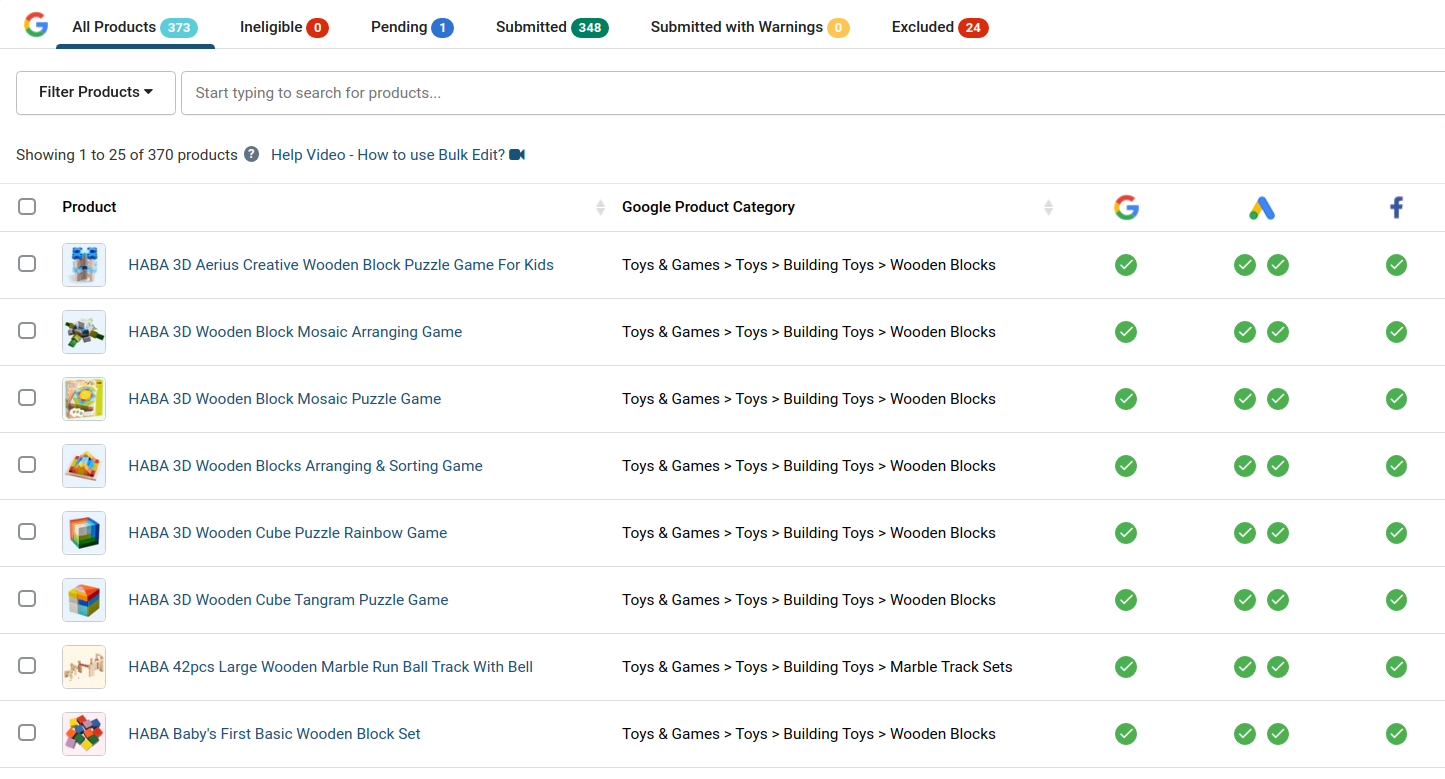Viewport: 1445px width, 779px height.
Task: Open HABA 42pcs Large Wooden Marble Run link
Action: coord(331,667)
